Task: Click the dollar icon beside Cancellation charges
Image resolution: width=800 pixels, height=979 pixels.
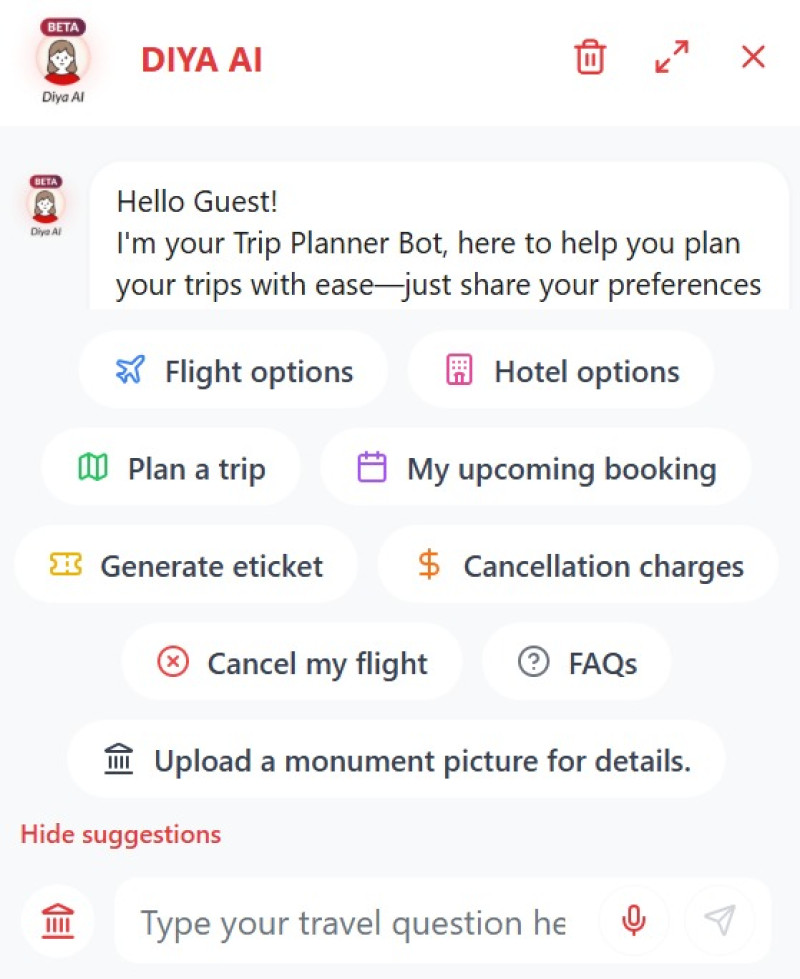Action: [428, 565]
